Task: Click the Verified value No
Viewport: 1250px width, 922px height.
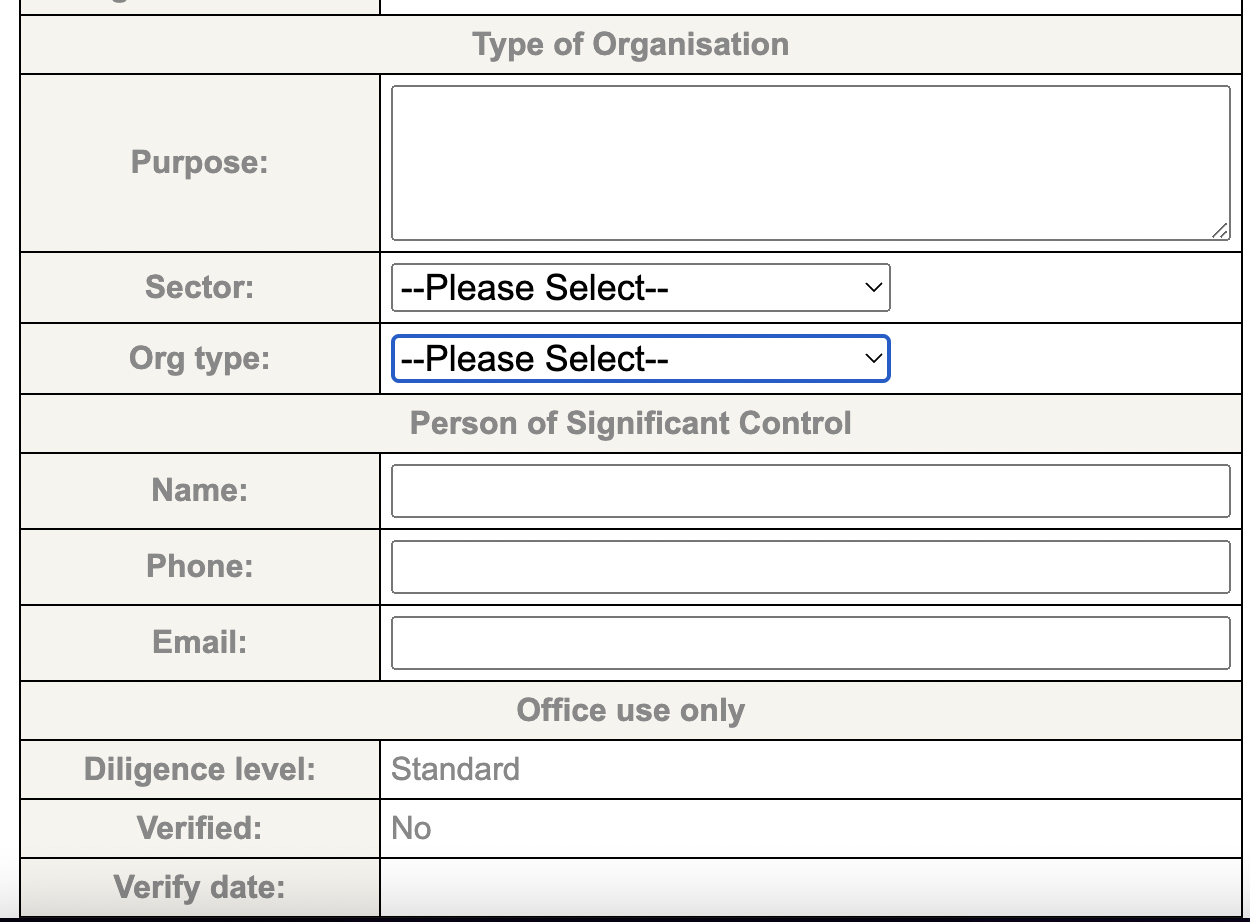Action: coord(411,828)
